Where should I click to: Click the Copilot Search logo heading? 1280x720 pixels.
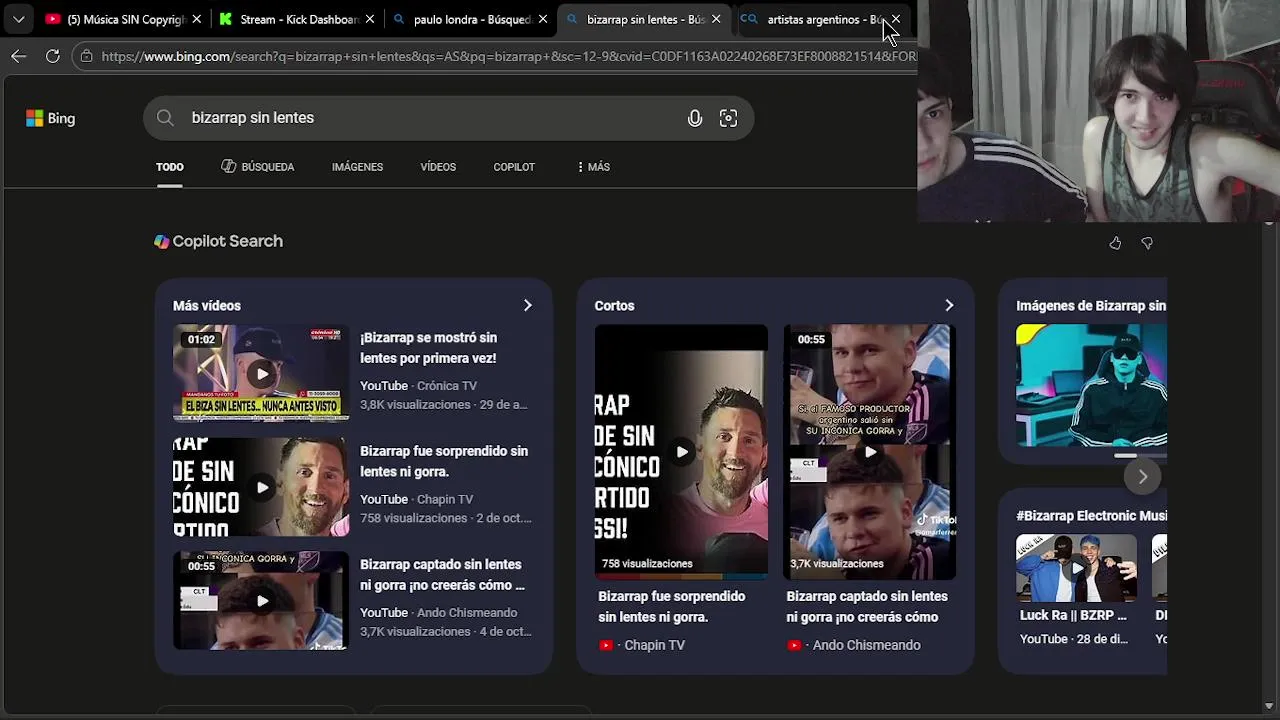219,241
